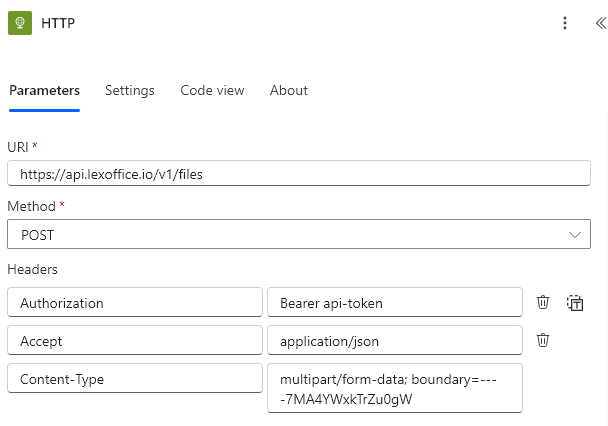The height and width of the screenshot is (426, 608).
Task: Delete the Accept header row
Action: pos(543,340)
